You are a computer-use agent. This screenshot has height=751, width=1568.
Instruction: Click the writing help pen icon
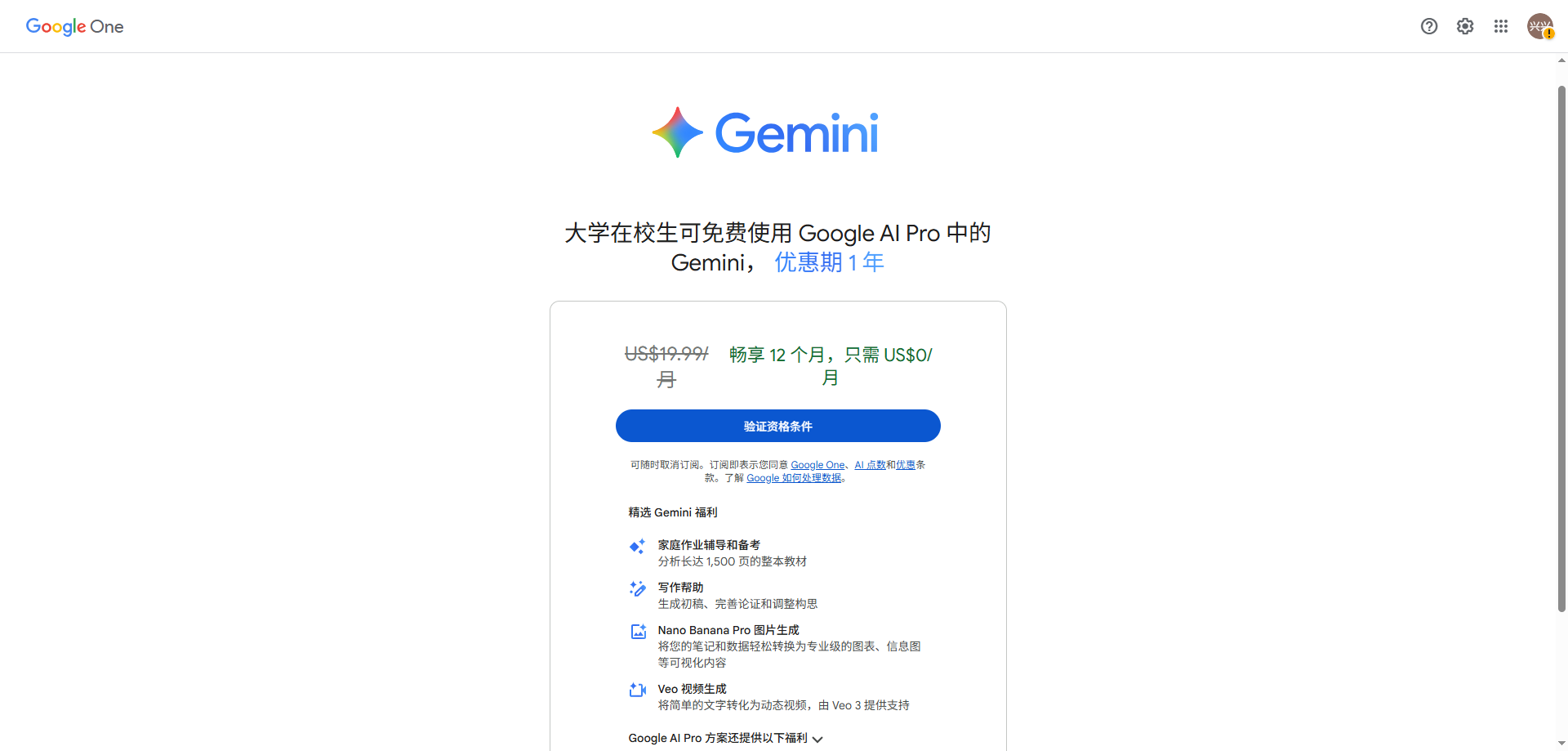[x=637, y=588]
